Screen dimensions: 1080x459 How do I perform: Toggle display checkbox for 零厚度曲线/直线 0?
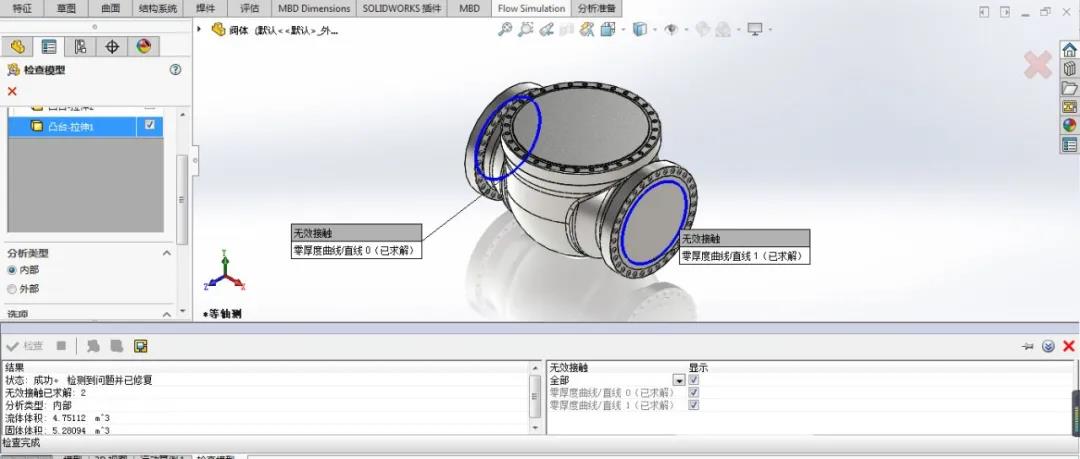694,393
